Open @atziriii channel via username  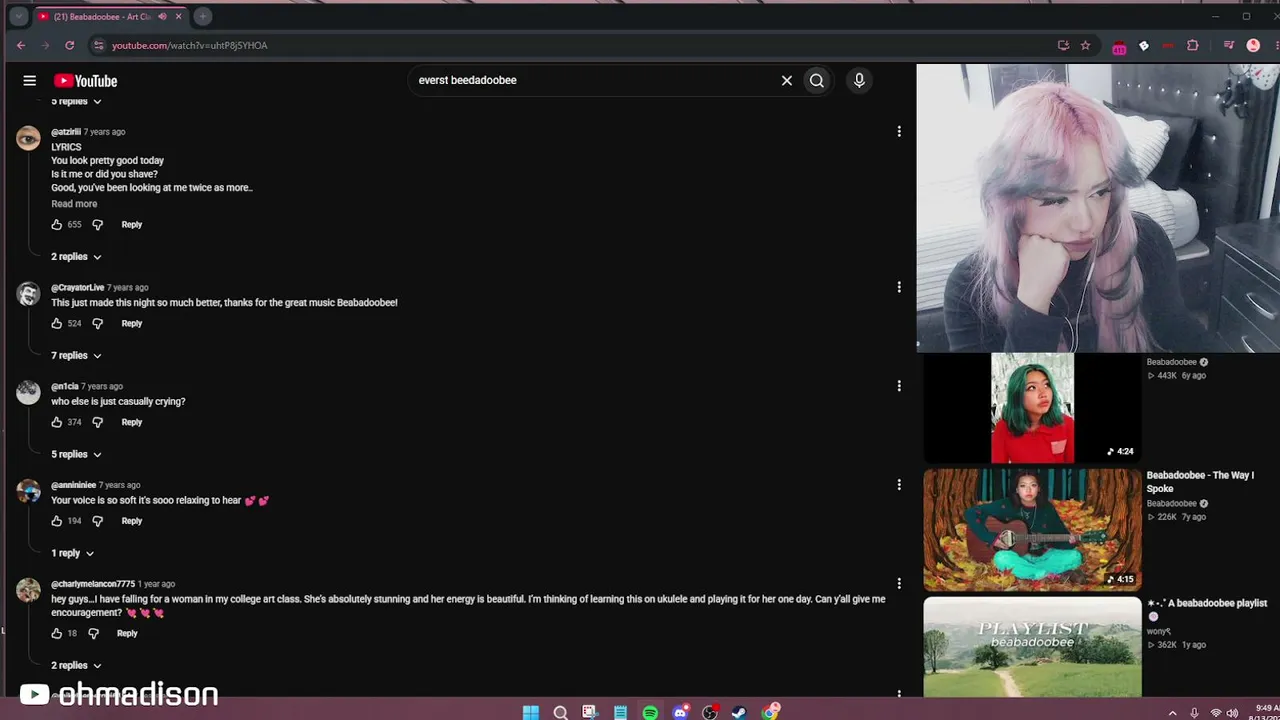pos(66,132)
